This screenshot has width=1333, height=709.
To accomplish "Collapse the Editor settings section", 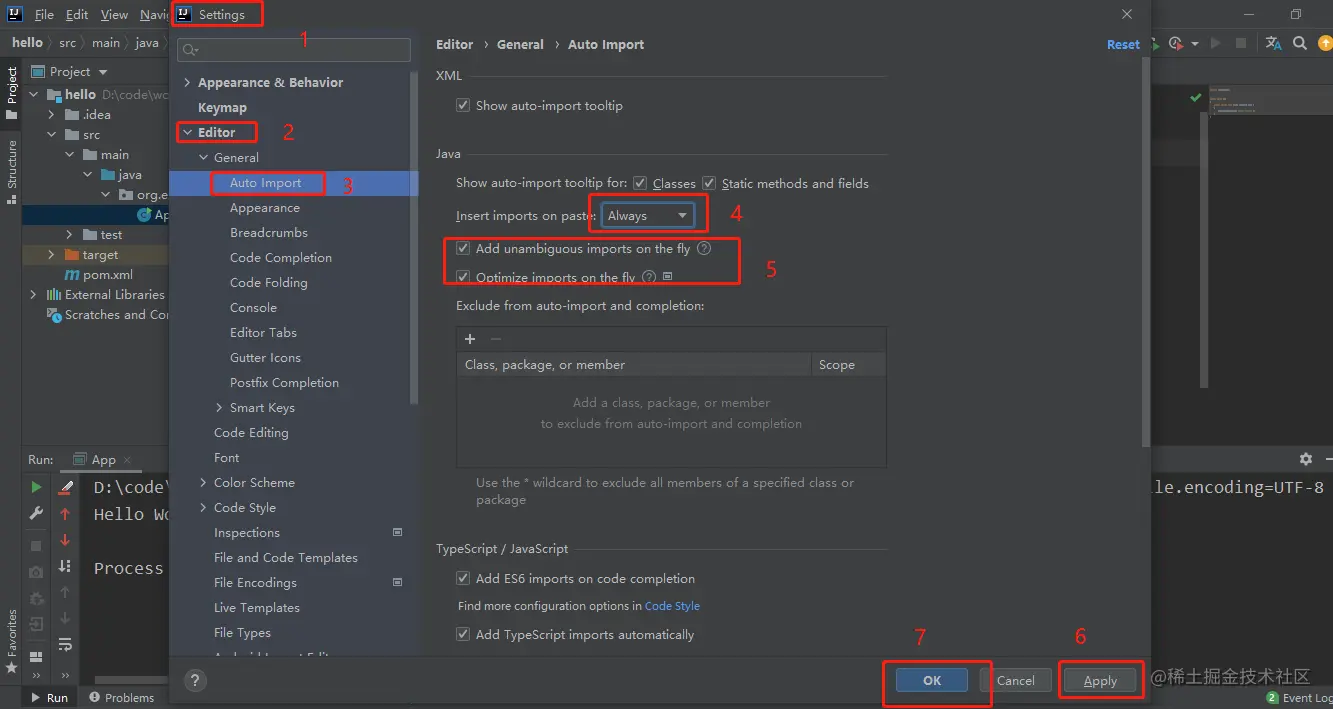I will click(186, 132).
